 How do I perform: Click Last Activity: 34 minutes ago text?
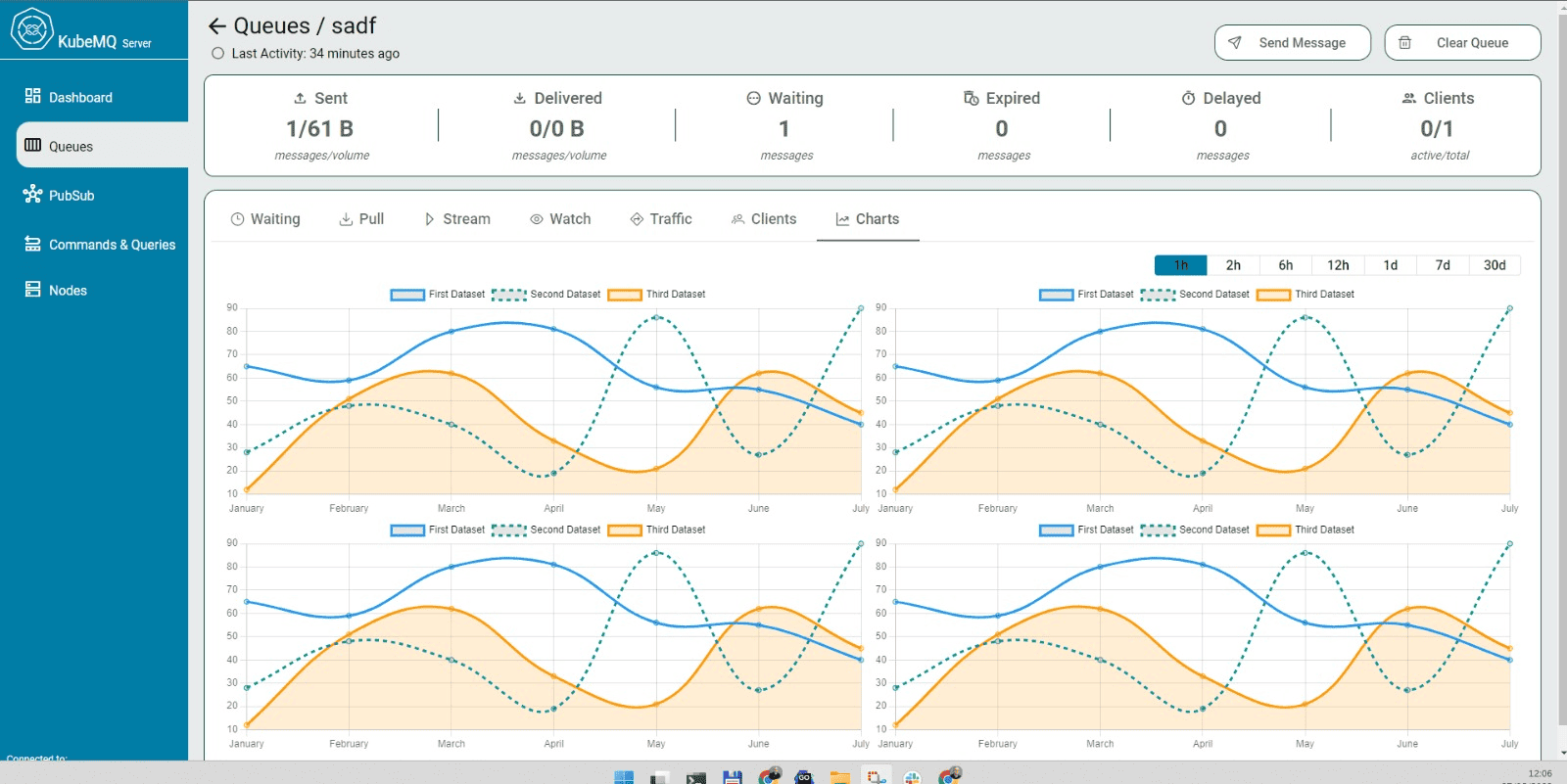click(315, 54)
